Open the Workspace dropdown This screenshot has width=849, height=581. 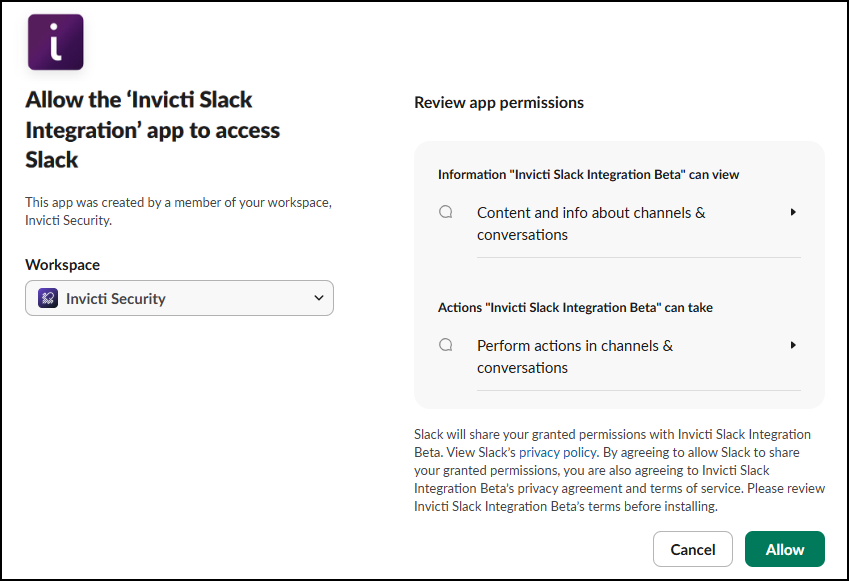click(x=179, y=298)
